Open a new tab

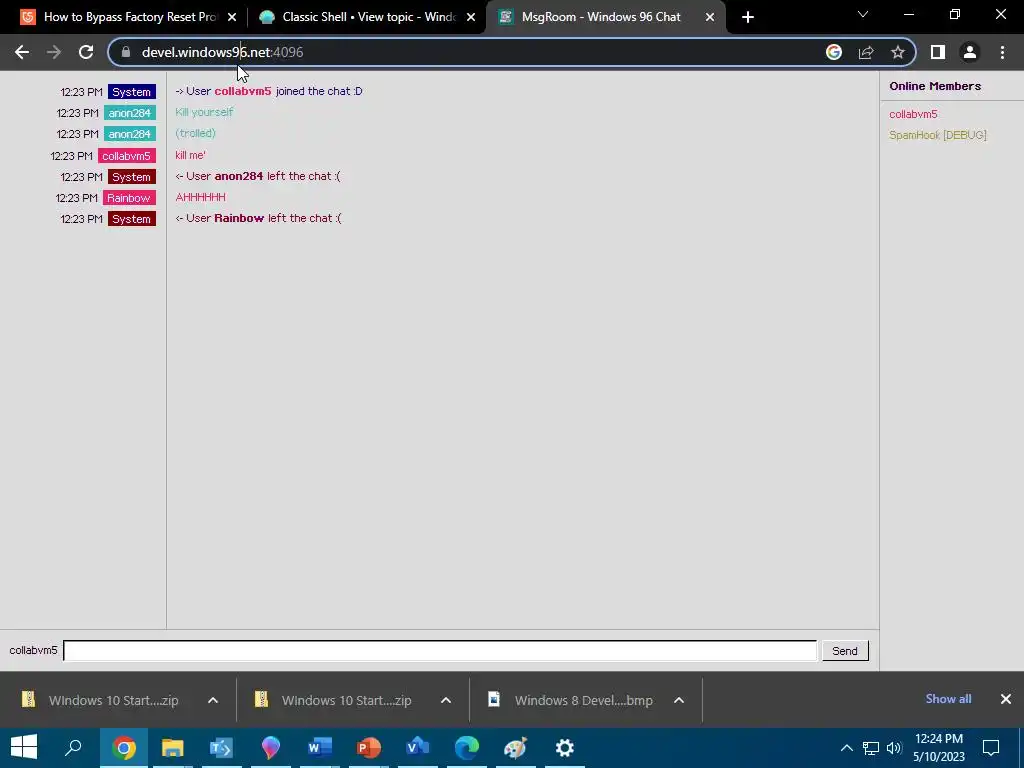click(748, 17)
